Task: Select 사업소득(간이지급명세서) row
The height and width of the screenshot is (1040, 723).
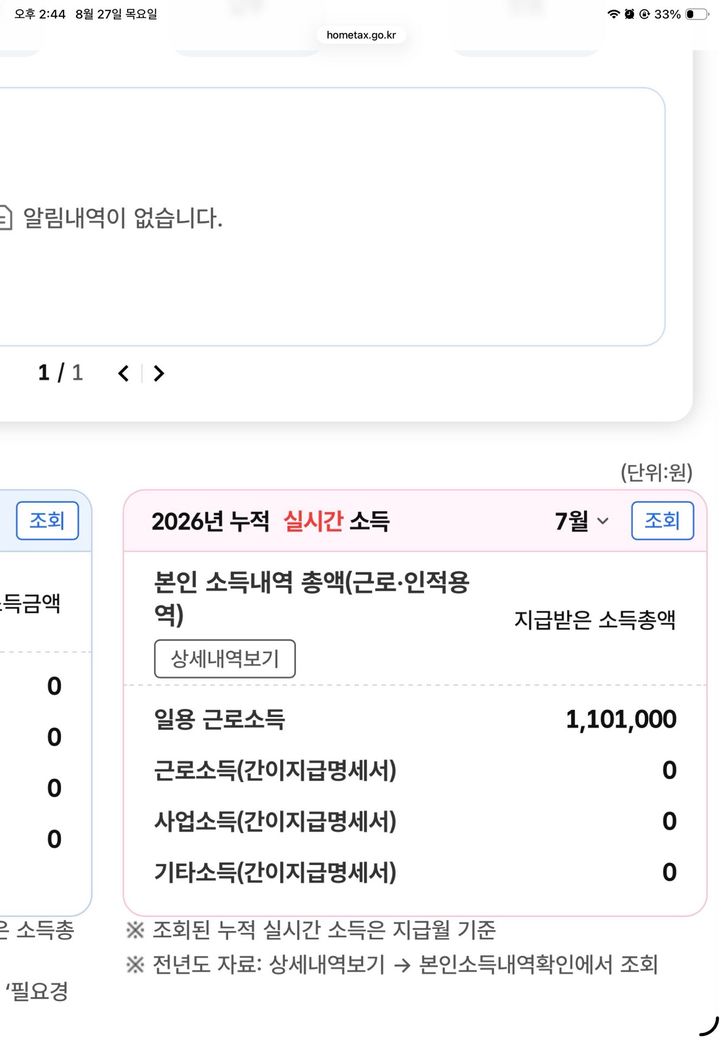Action: pos(415,821)
